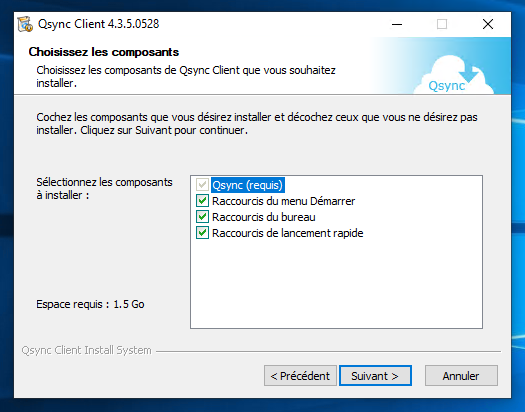Click the Espace requis 1.5 Go text
Viewport: 525px width, 412px height.
tap(90, 304)
